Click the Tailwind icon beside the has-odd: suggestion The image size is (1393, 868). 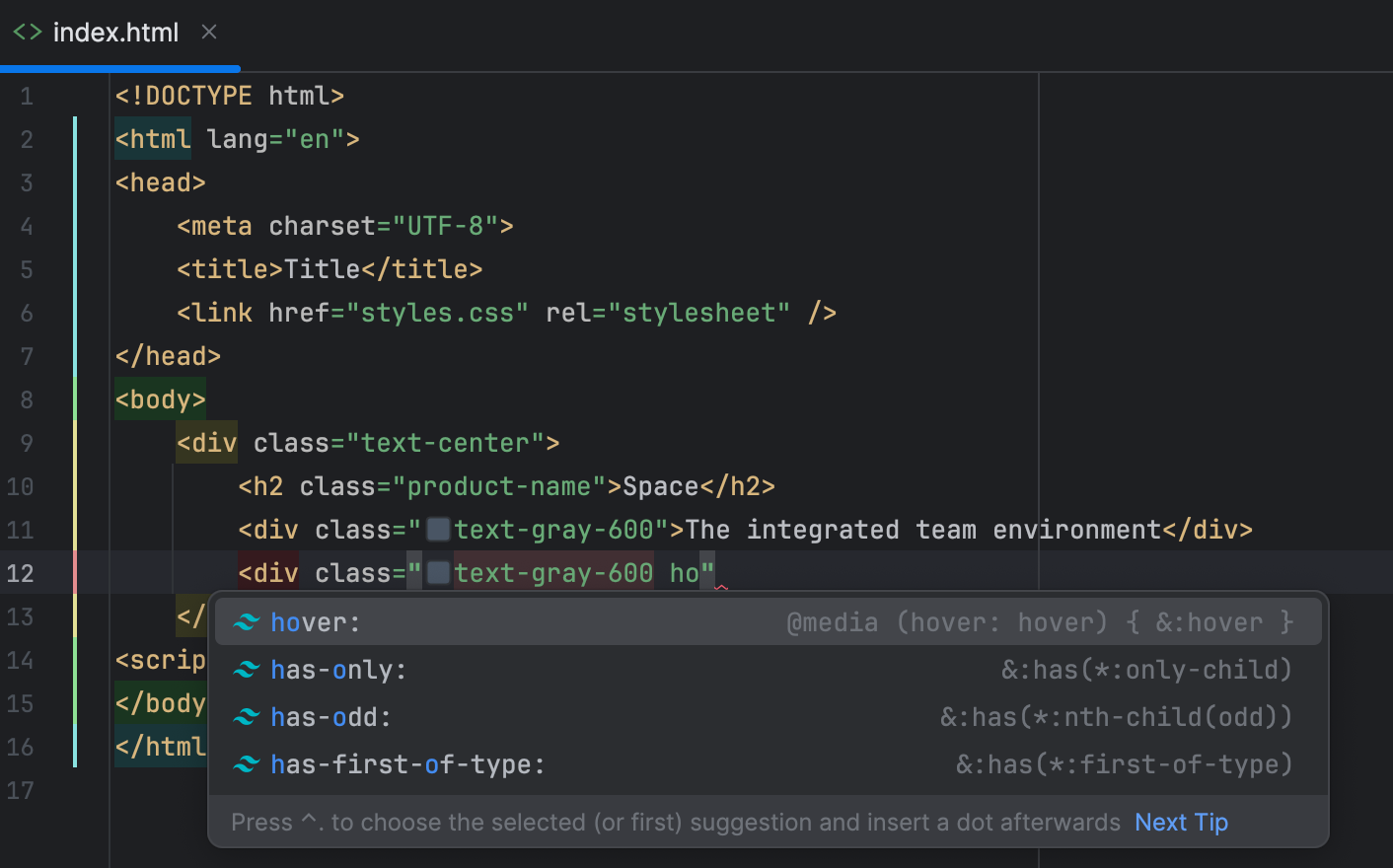pyautogui.click(x=247, y=716)
